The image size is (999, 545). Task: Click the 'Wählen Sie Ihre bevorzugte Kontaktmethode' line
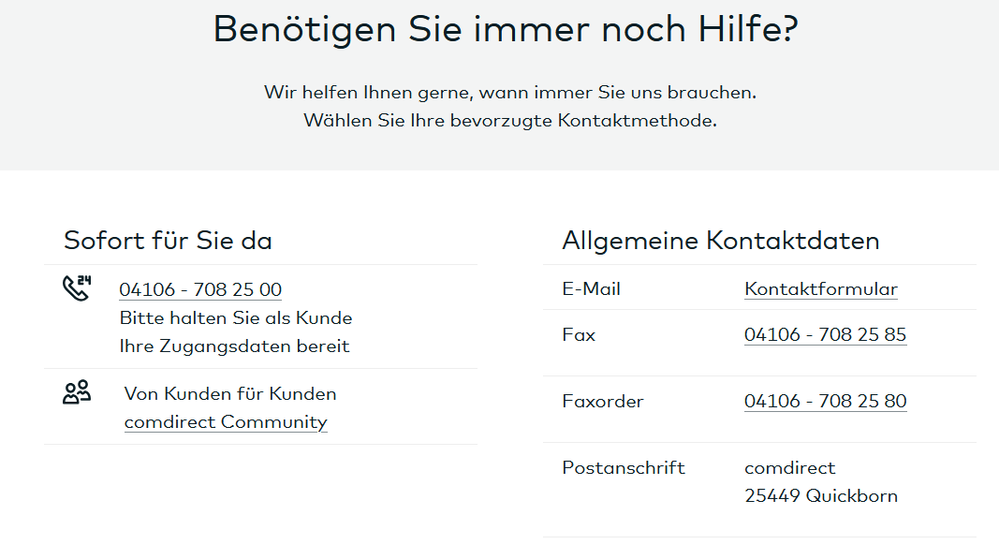[510, 121]
